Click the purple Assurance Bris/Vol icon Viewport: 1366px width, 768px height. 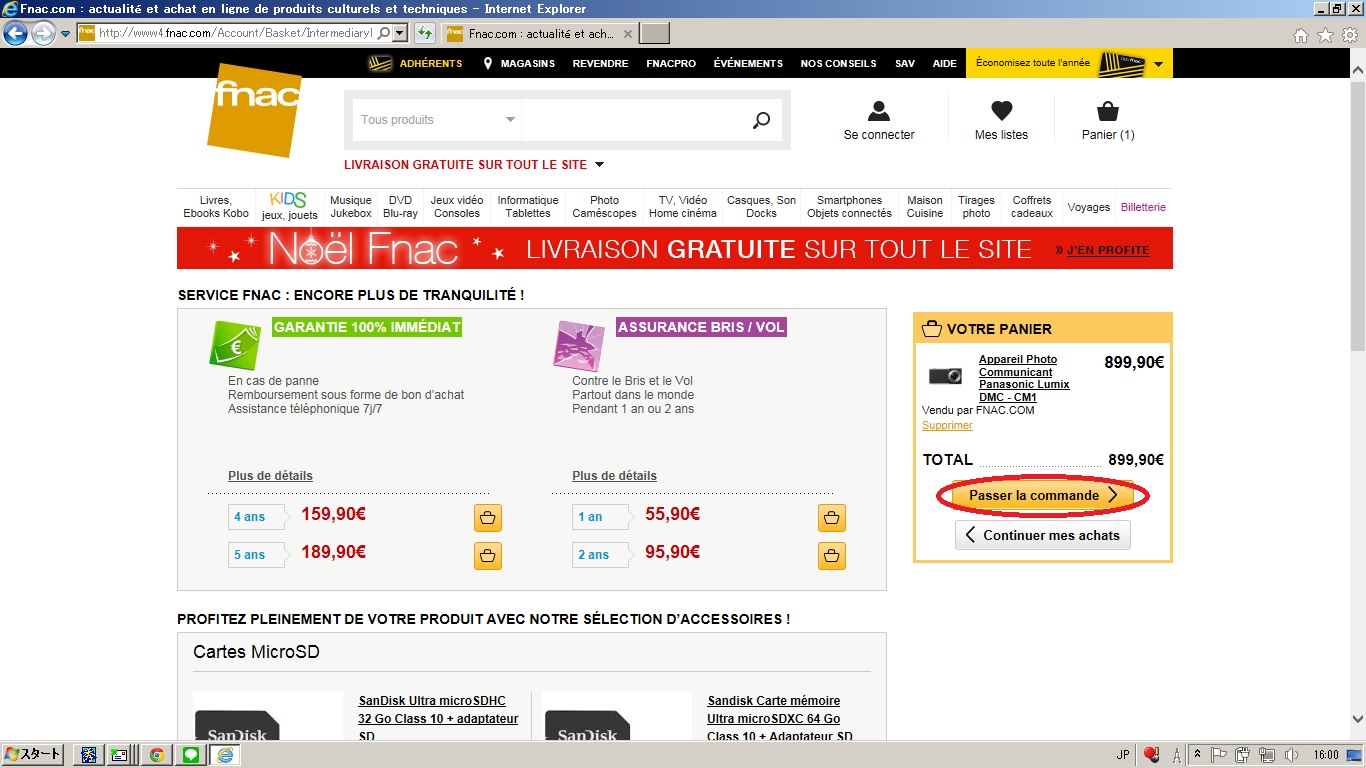579,346
